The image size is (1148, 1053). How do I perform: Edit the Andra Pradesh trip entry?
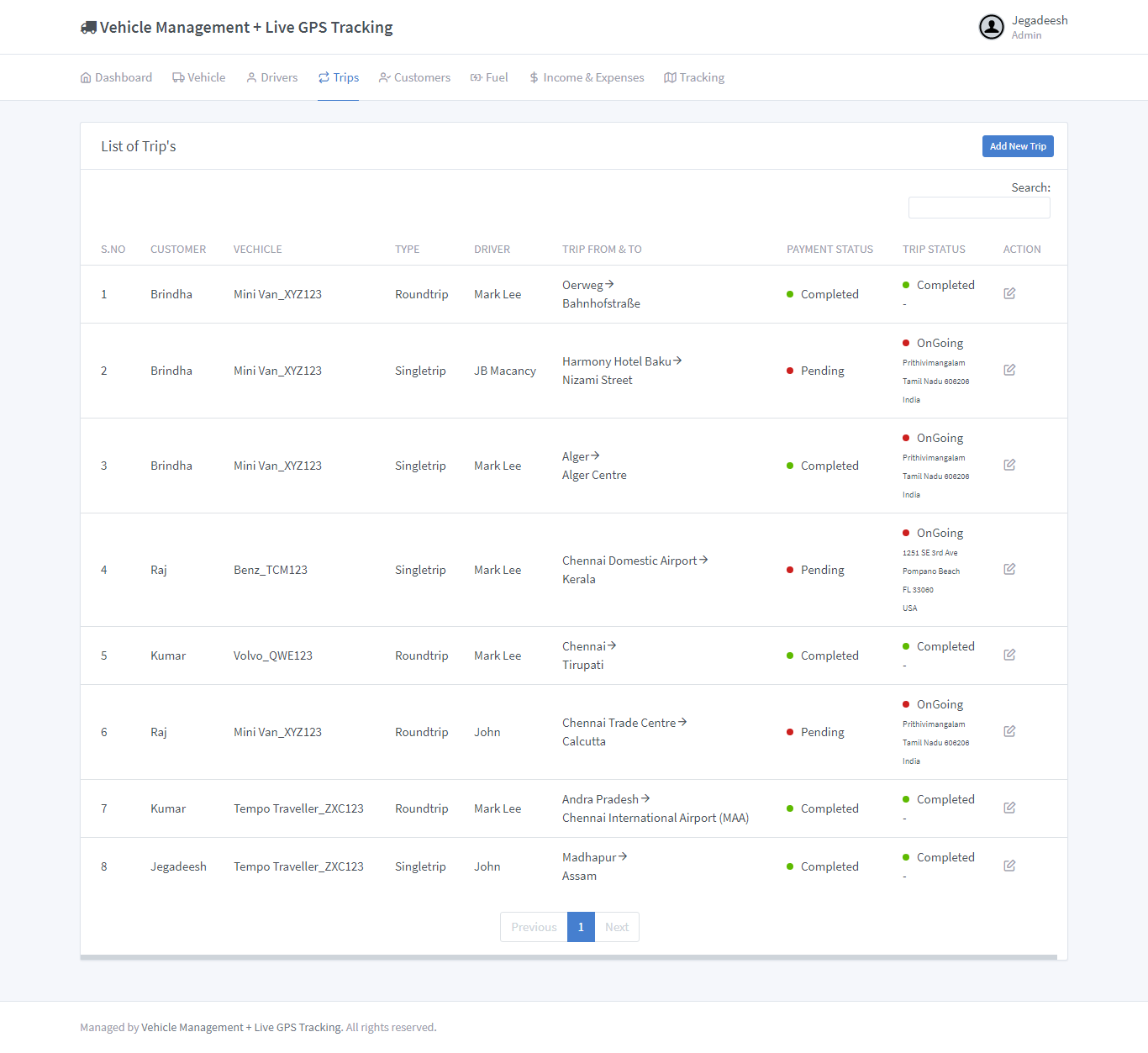1009,808
